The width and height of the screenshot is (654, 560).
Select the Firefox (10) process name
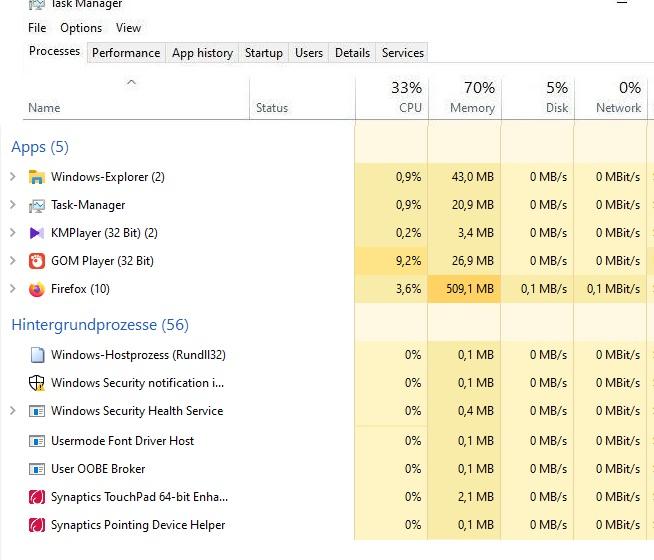pyautogui.click(x=80, y=289)
